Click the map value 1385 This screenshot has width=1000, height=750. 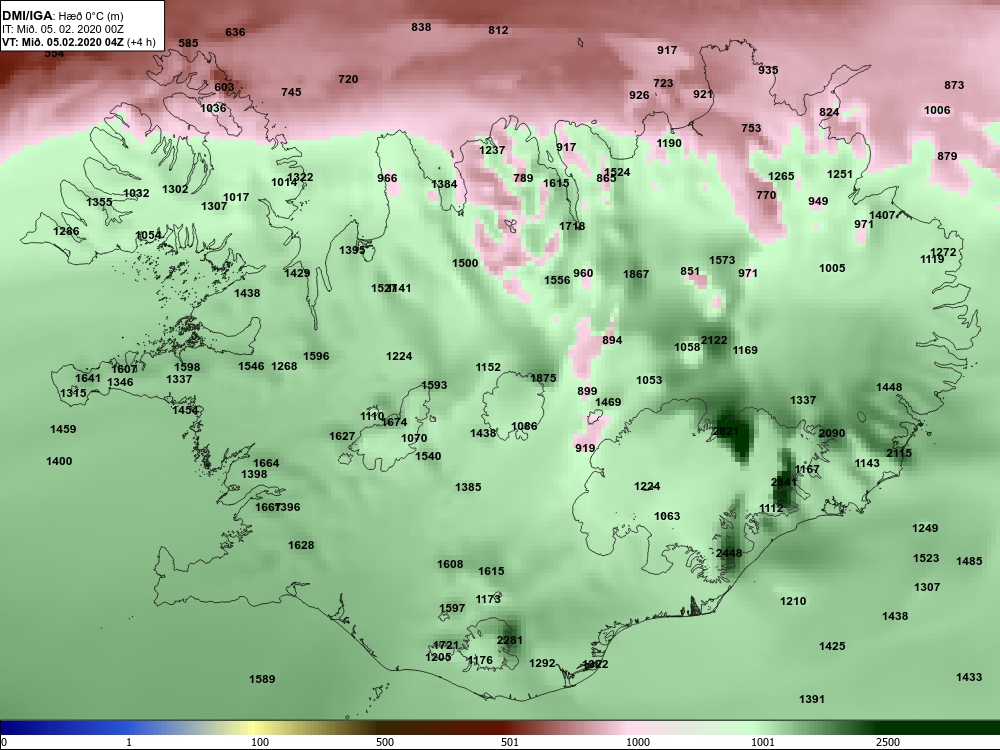(468, 487)
